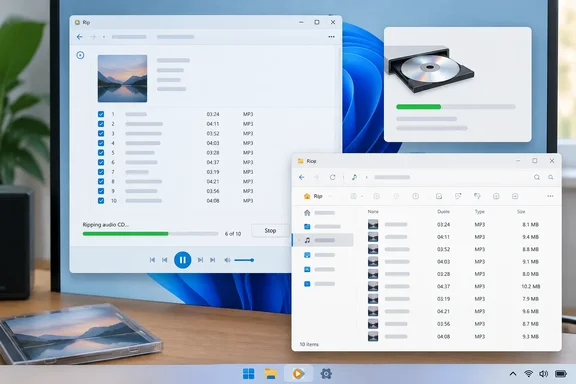Click the album cover art in the ripper window
This screenshot has width=576, height=384.
[x=122, y=79]
